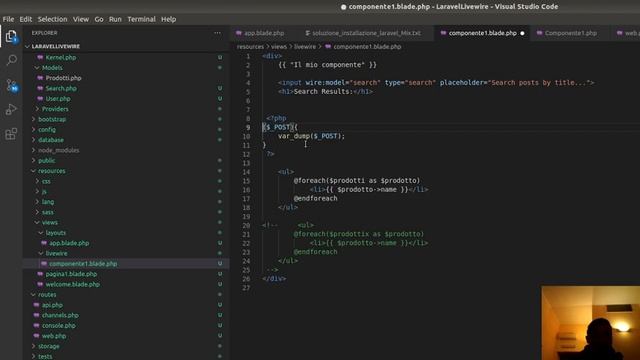
Task: Open pagina1.blade.php file
Action: [71, 274]
